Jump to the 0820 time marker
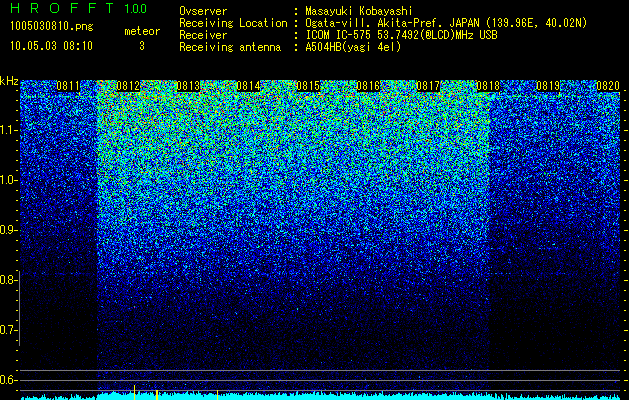This screenshot has width=629, height=400. coord(608,86)
